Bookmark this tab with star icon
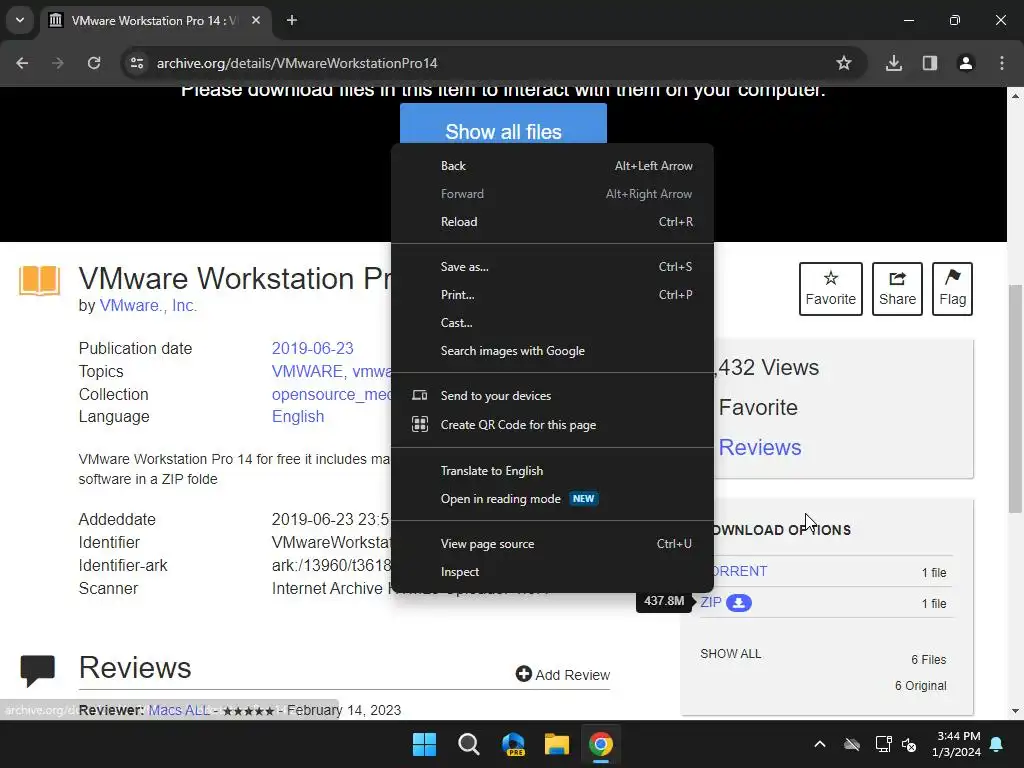 click(844, 63)
